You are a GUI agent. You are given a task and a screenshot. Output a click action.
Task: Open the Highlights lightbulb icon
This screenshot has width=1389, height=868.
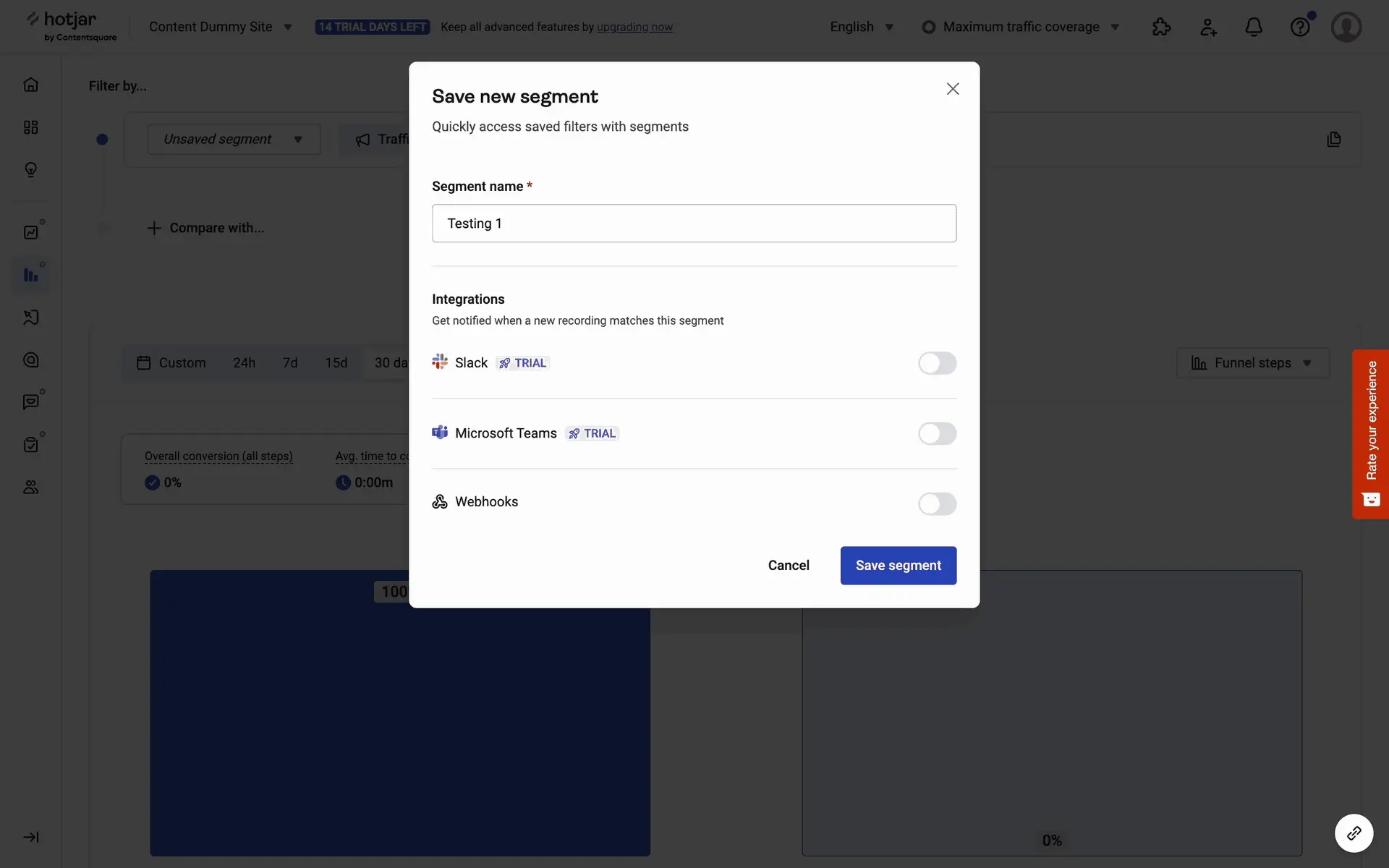coord(30,169)
